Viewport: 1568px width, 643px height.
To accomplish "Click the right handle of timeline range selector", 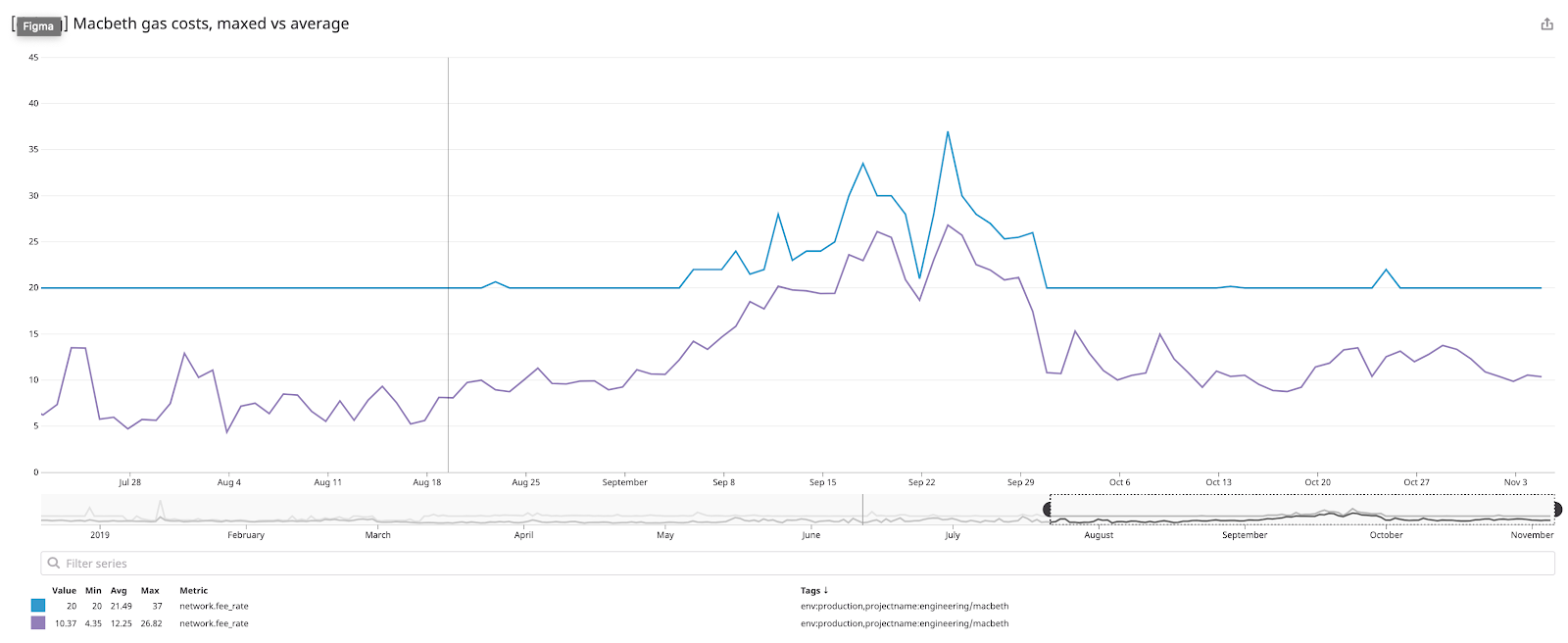I will coord(1556,510).
